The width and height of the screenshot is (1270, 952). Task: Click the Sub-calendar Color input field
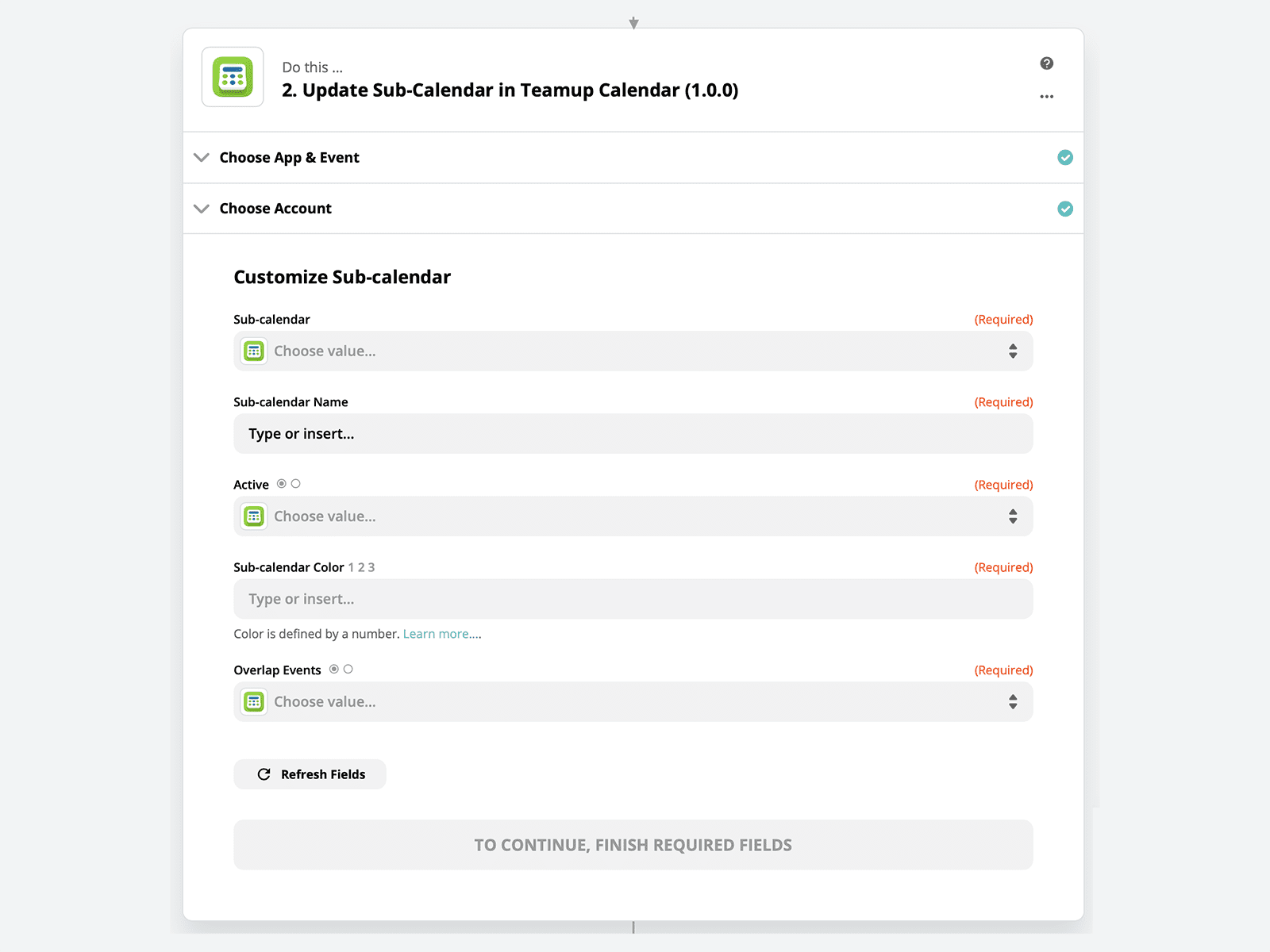click(633, 599)
